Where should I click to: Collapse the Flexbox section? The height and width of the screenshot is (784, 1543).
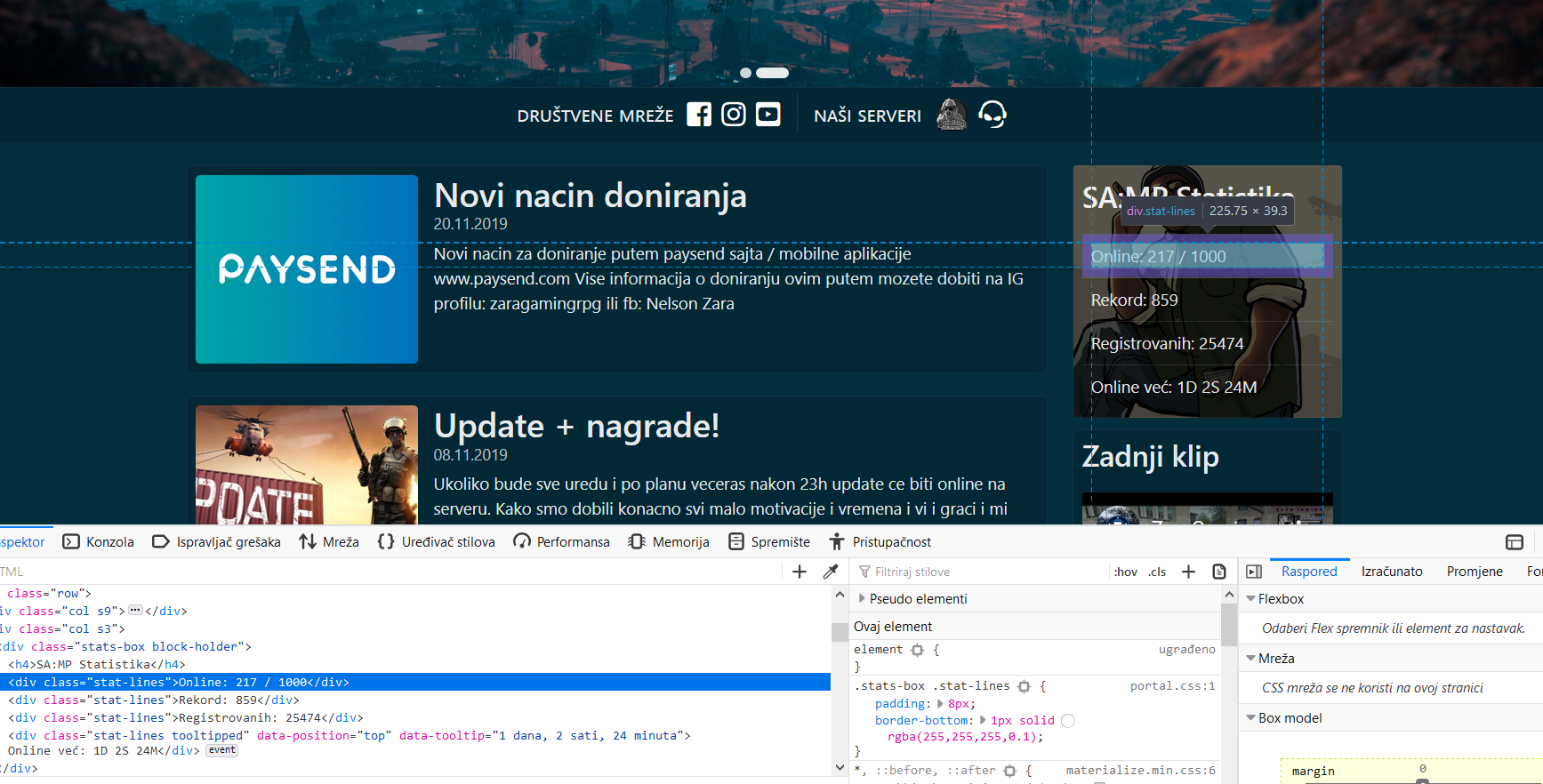(x=1251, y=599)
